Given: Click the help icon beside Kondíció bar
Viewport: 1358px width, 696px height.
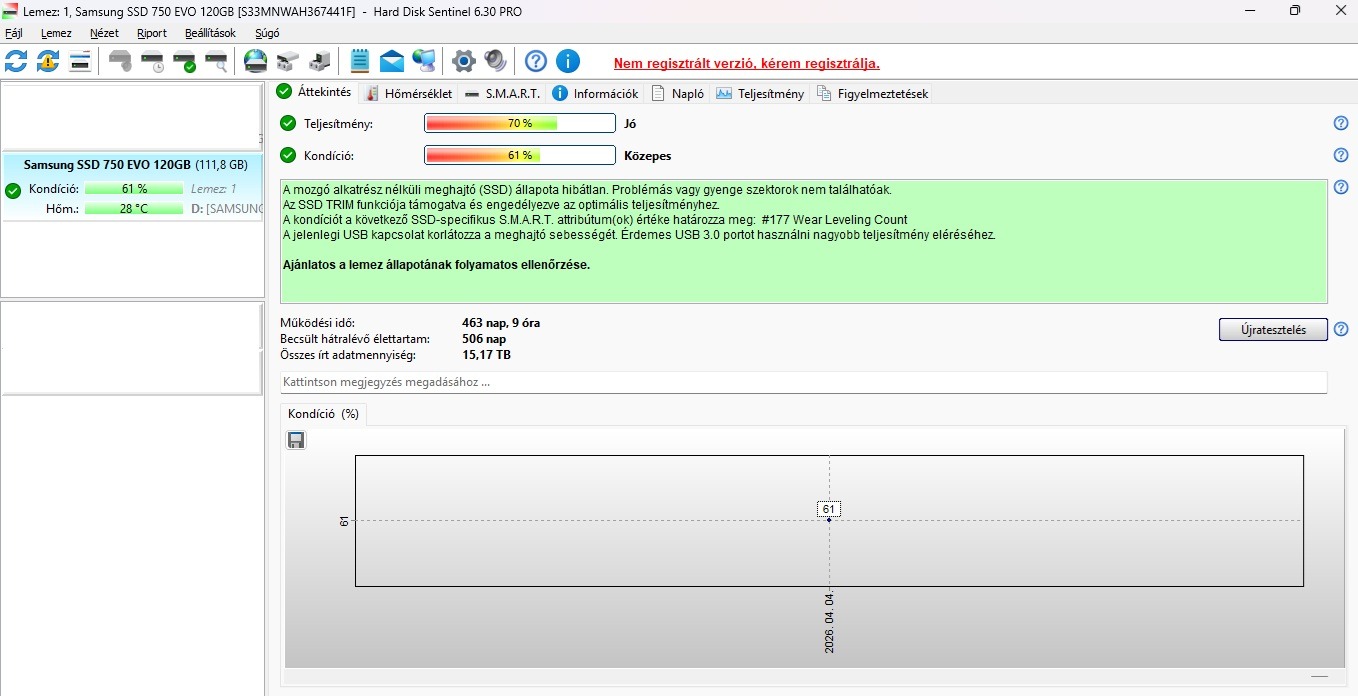Looking at the screenshot, I should [1341, 155].
